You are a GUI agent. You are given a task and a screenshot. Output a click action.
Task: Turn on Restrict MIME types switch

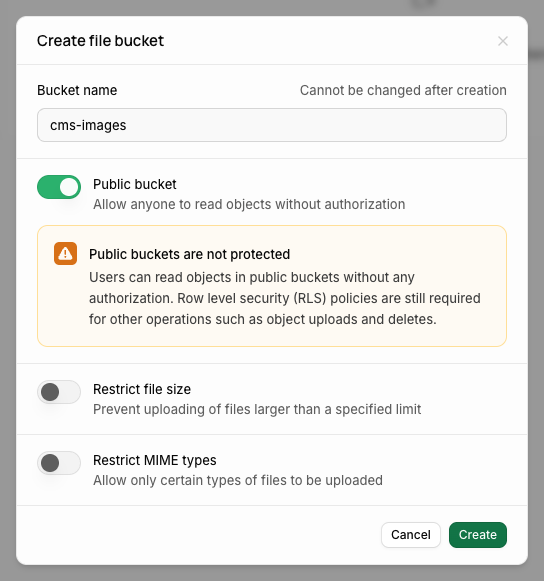coord(59,463)
